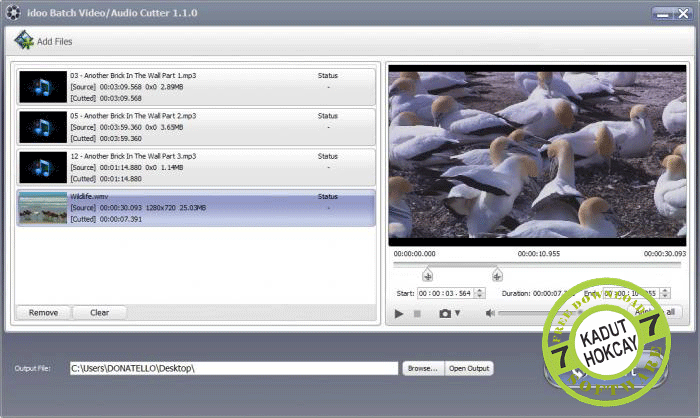Mute the audio via the speaker icon

tap(490, 314)
